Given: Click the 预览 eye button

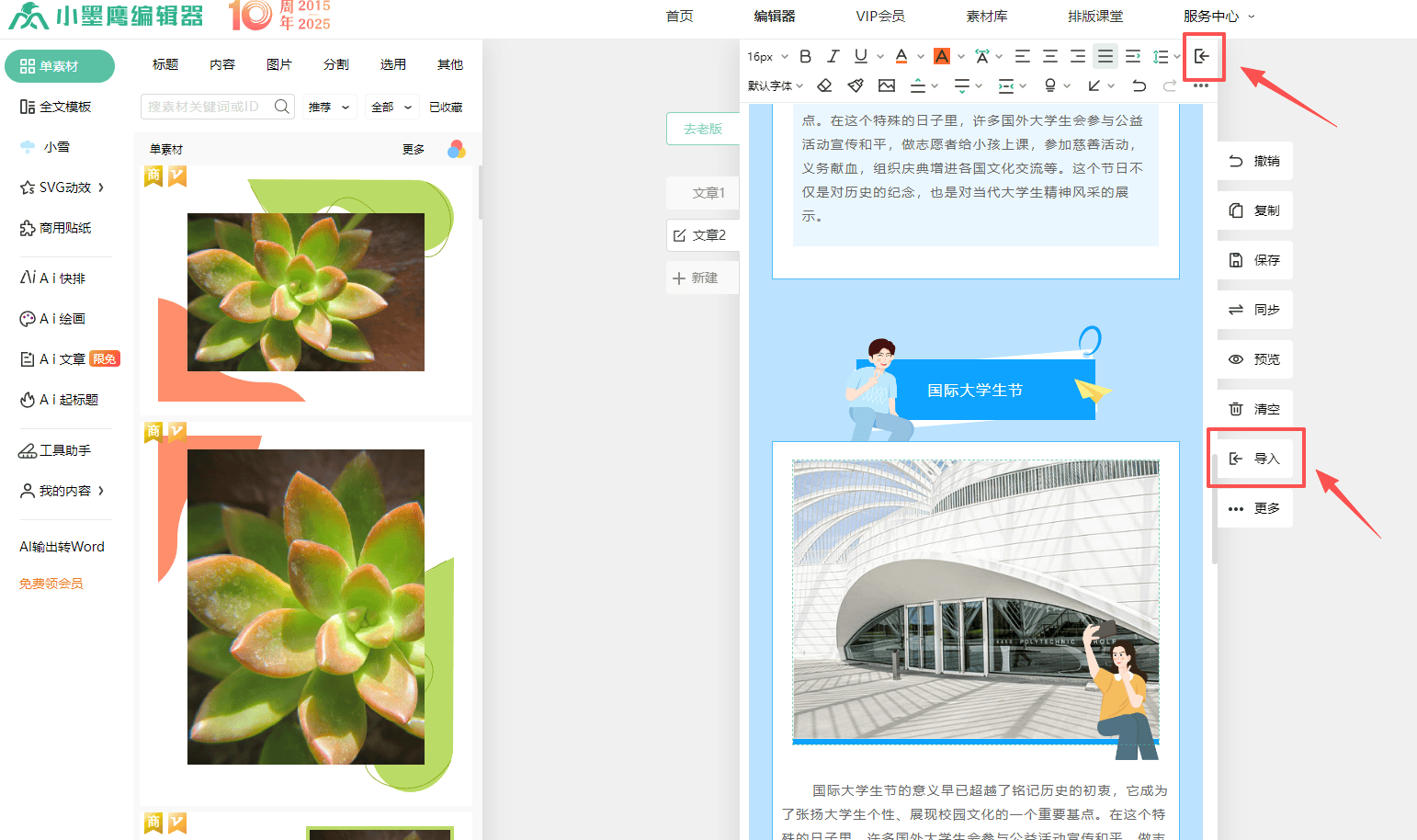Looking at the screenshot, I should coord(1255,359).
